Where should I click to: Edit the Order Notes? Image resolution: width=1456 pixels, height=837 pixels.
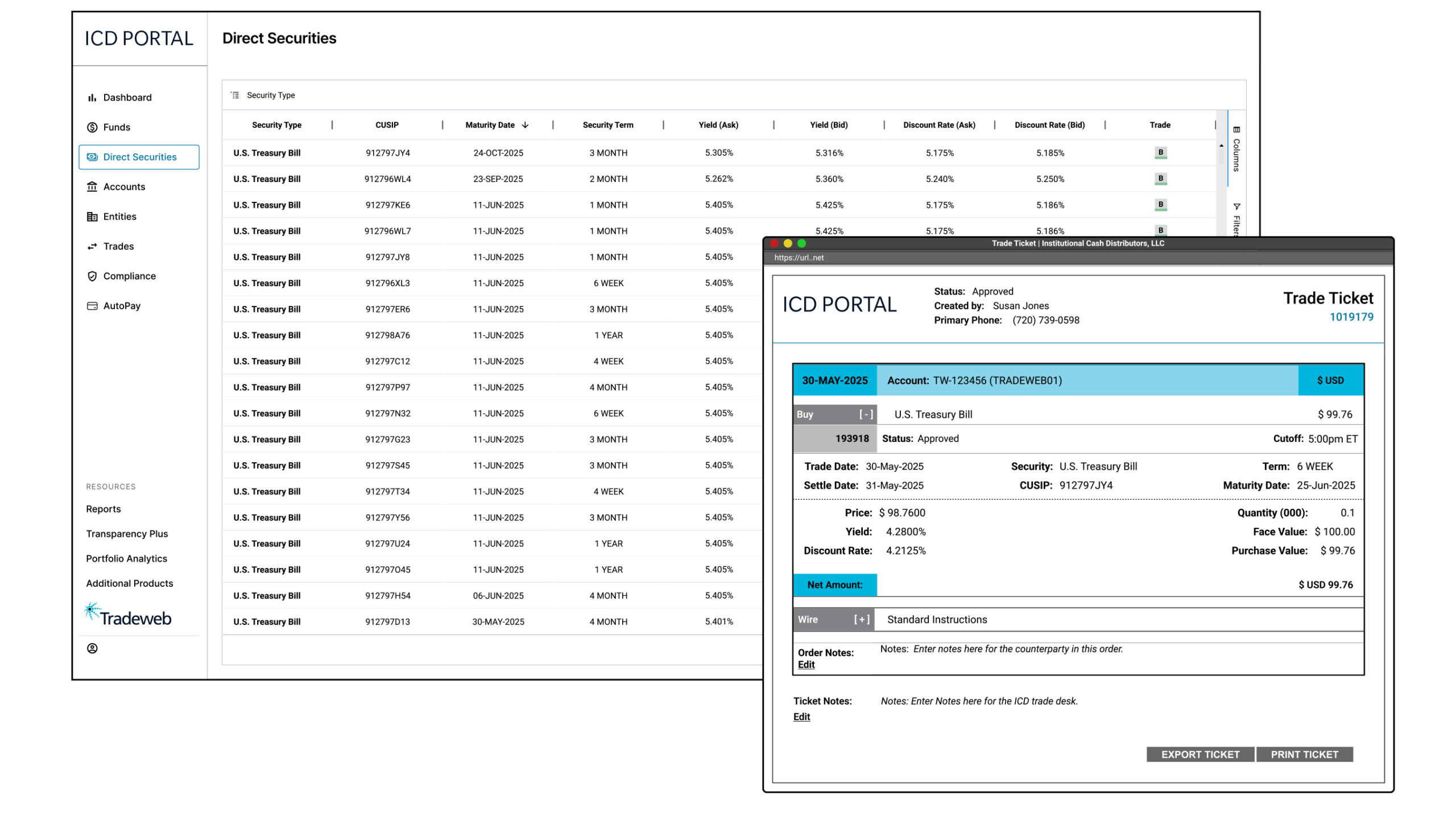[806, 665]
